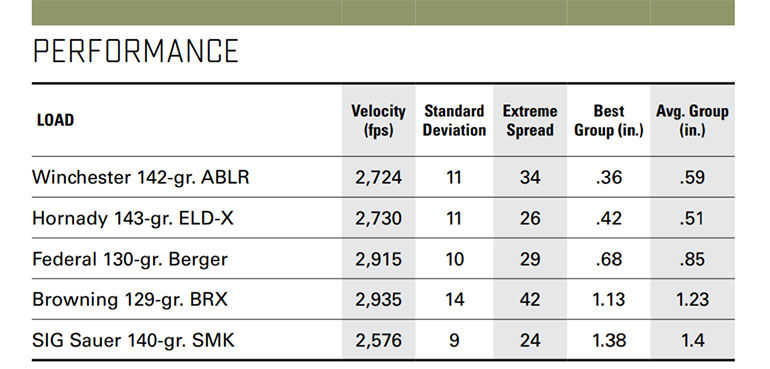770x369 pixels.
Task: Click the Velocity (fps) column header
Action: coord(378,121)
